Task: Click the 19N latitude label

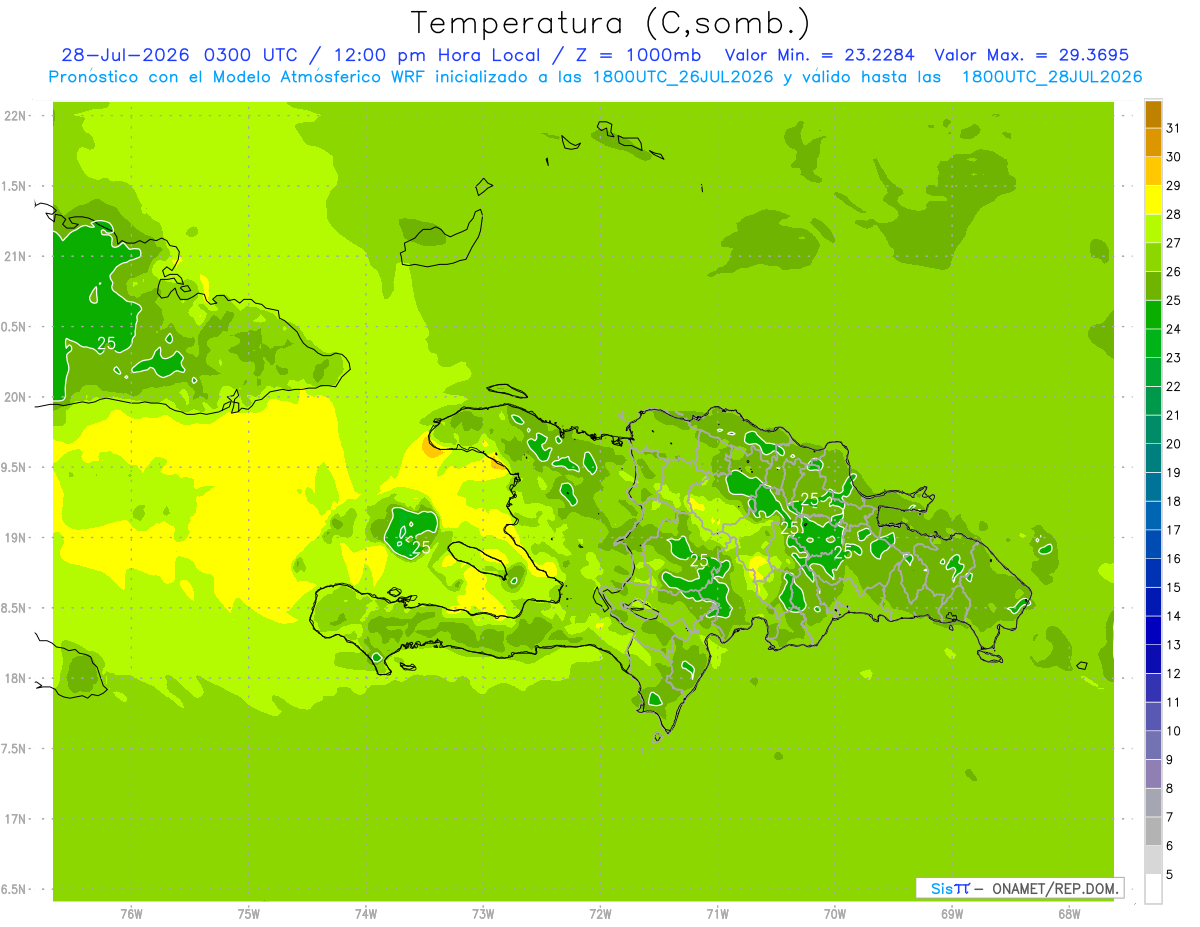Action: coord(16,538)
